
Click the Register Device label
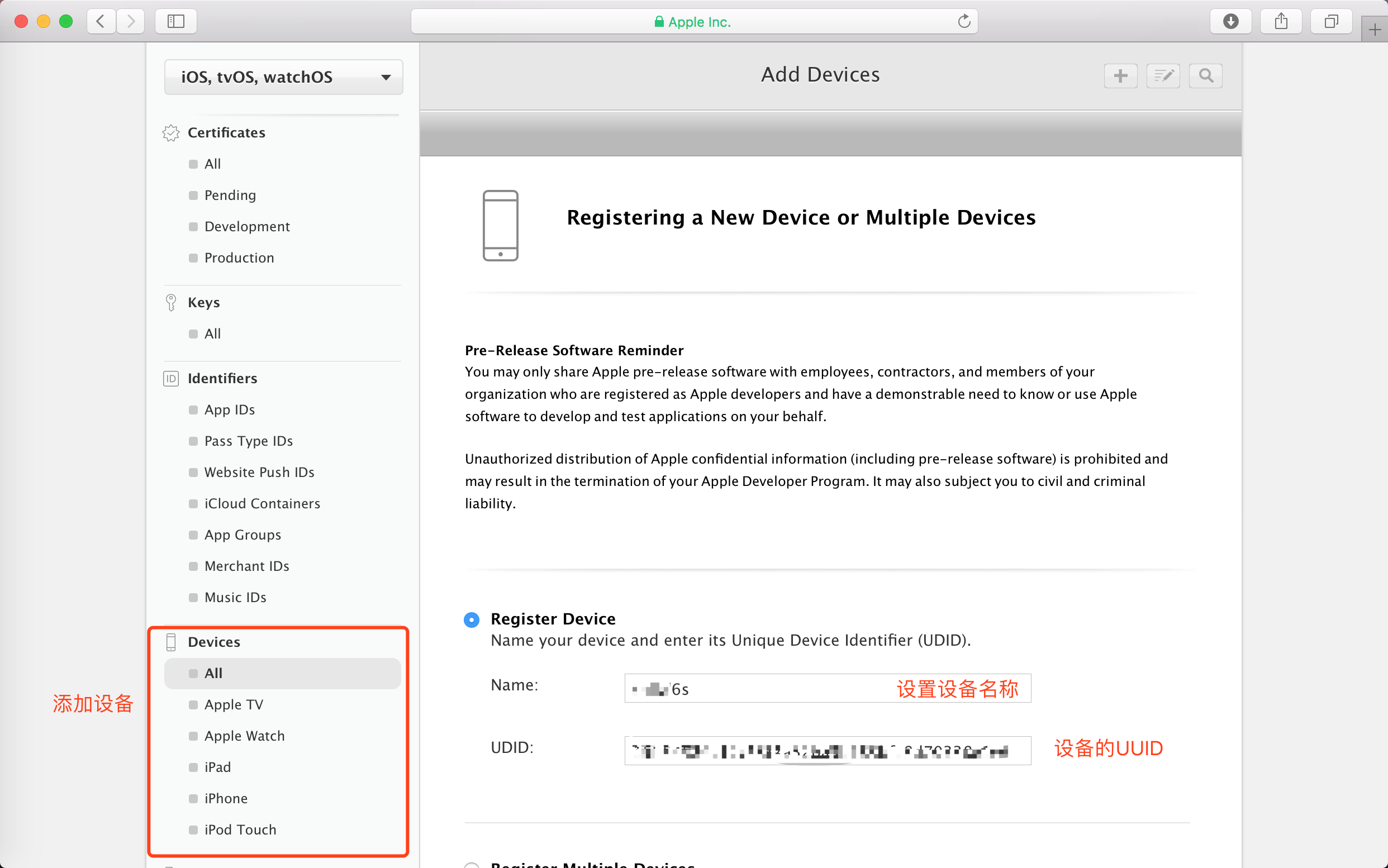(553, 619)
